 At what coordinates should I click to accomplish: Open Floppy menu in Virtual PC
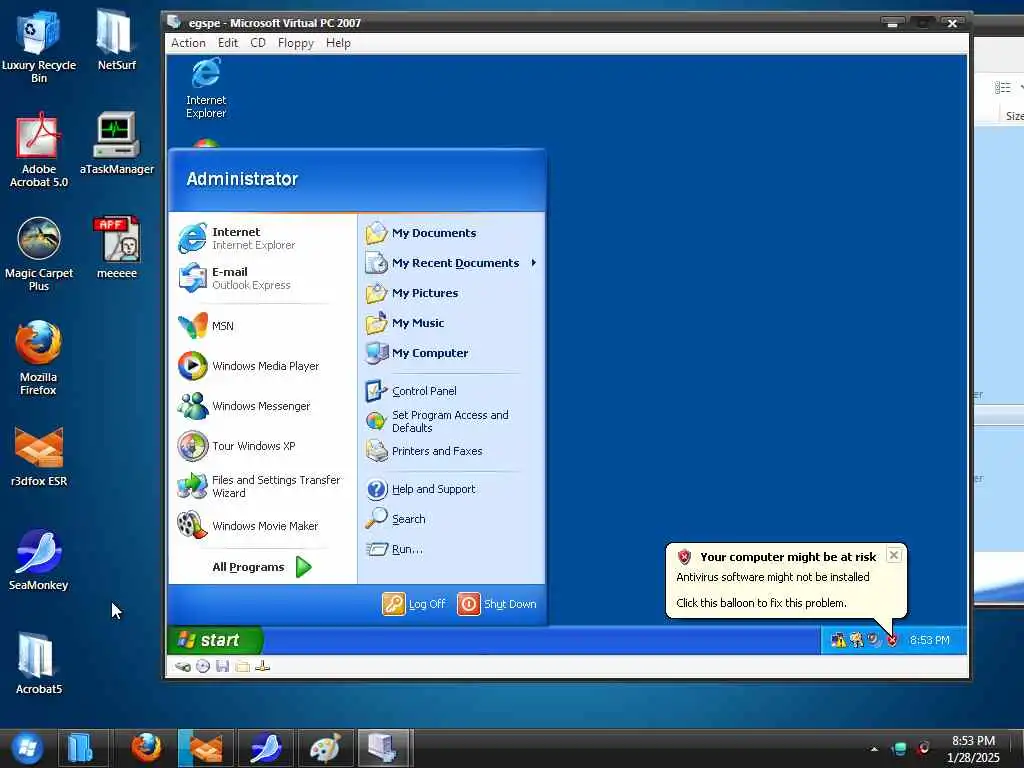296,43
